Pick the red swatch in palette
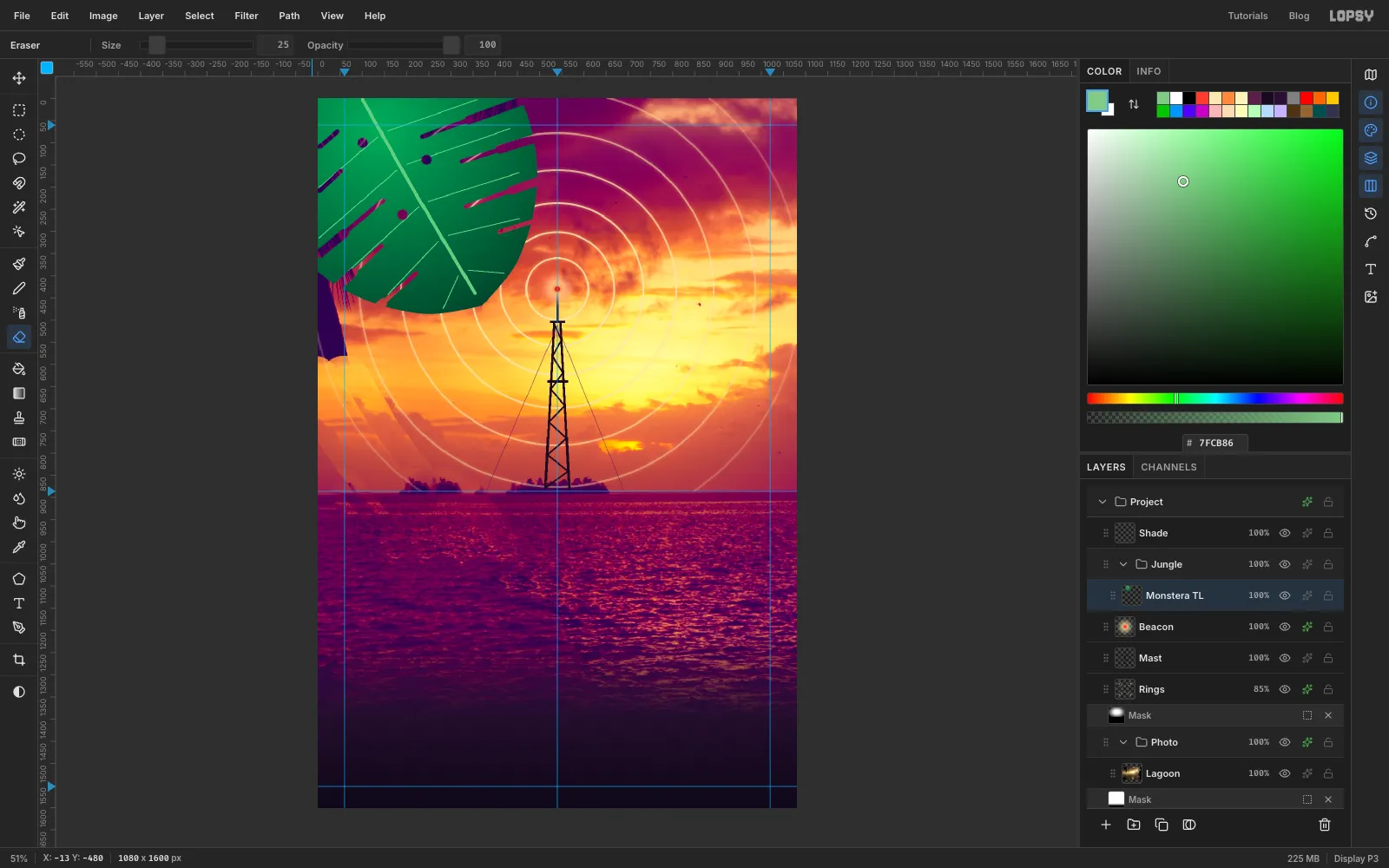The image size is (1389, 868). (1307, 98)
